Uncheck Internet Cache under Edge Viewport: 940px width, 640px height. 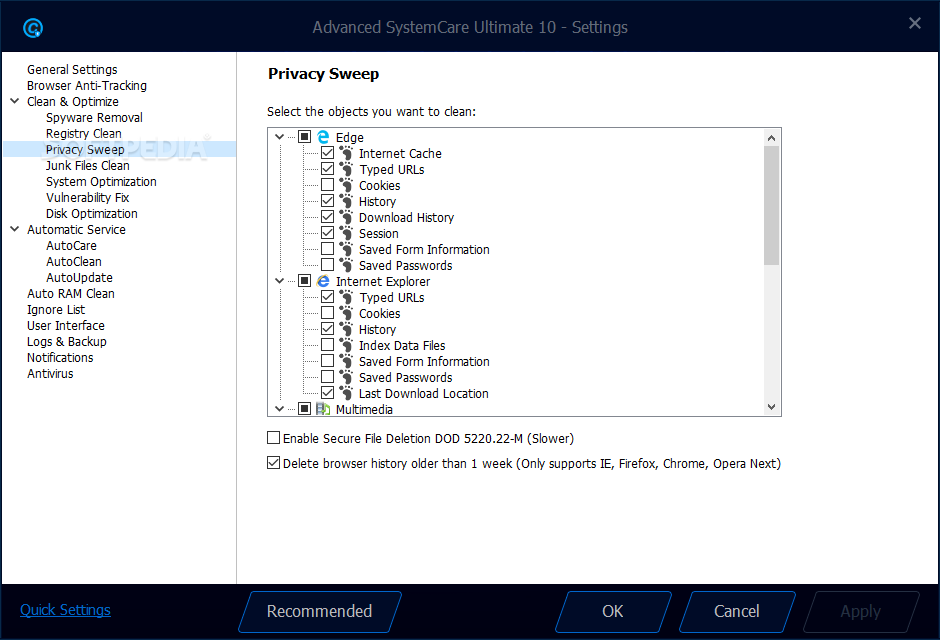(x=327, y=153)
